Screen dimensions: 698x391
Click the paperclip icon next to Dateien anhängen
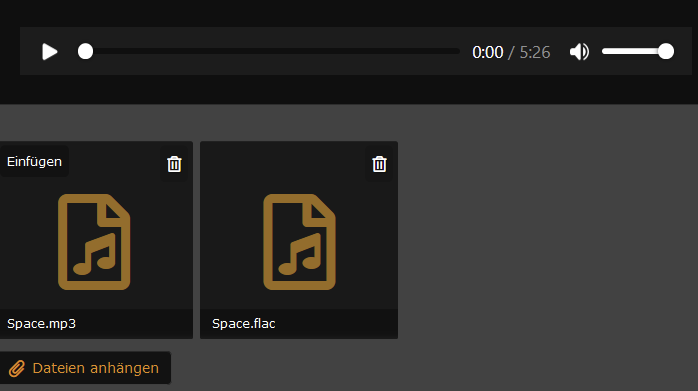[17, 368]
